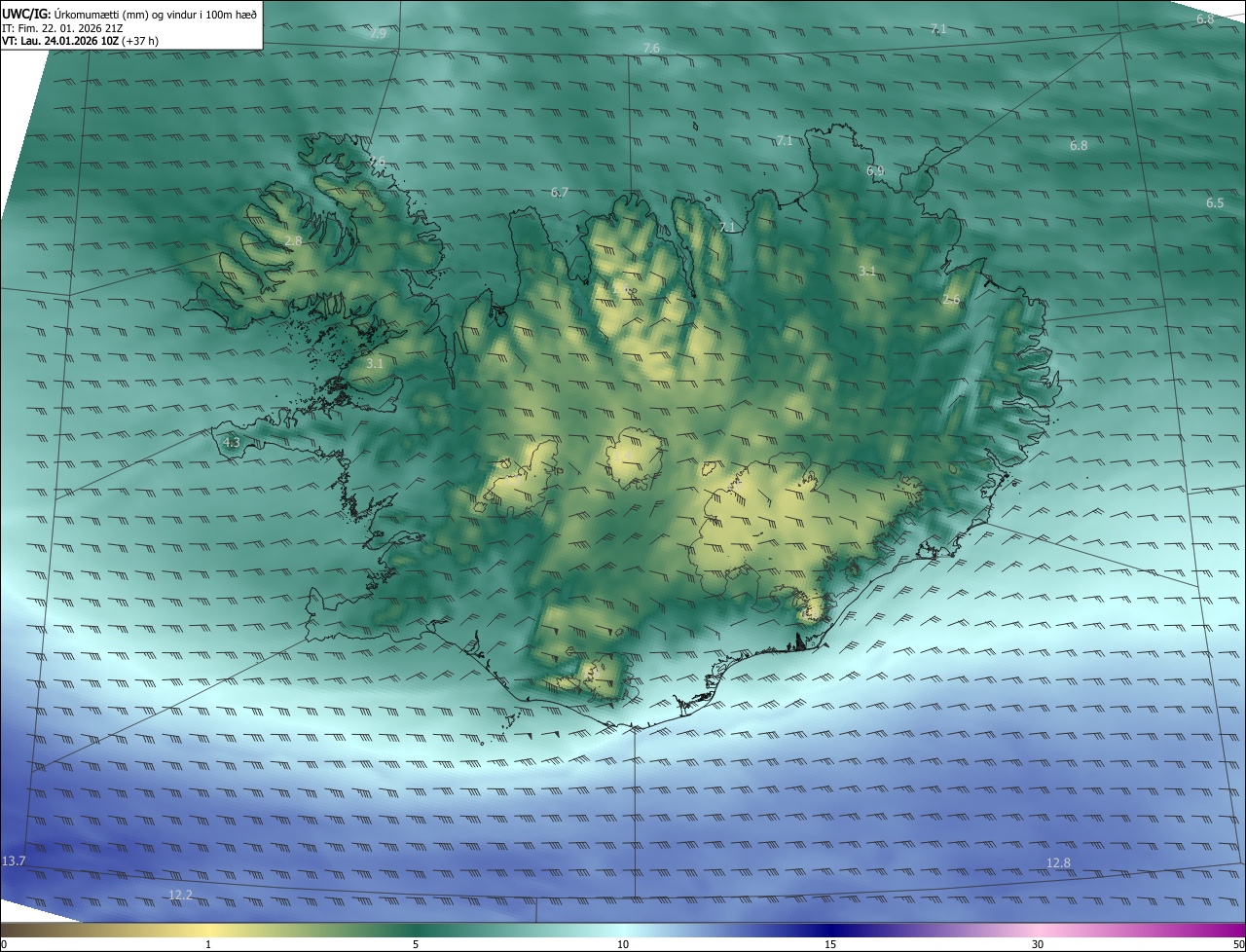Click the 13.7 value label on the map
1246x952 pixels.
point(14,861)
